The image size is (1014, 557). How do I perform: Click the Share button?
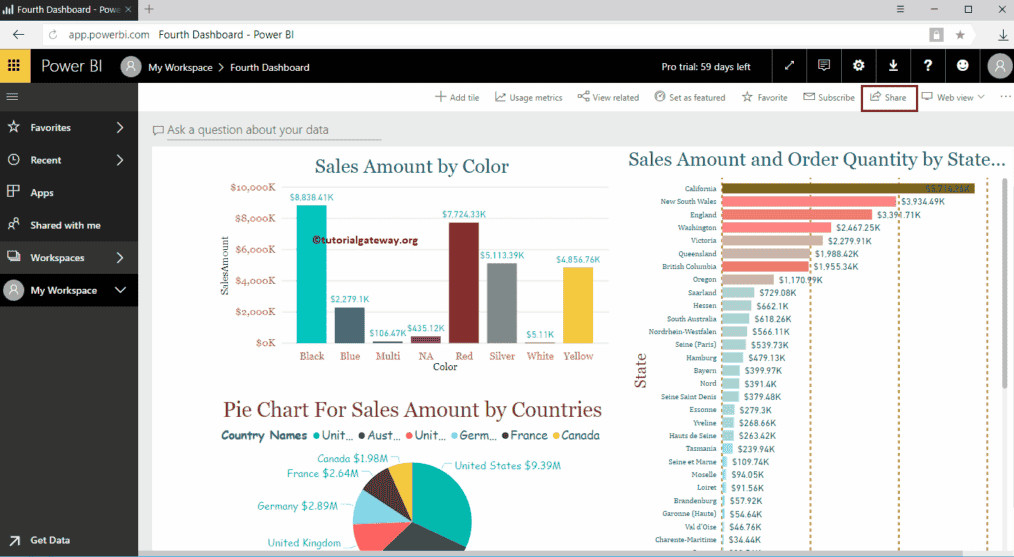point(888,98)
